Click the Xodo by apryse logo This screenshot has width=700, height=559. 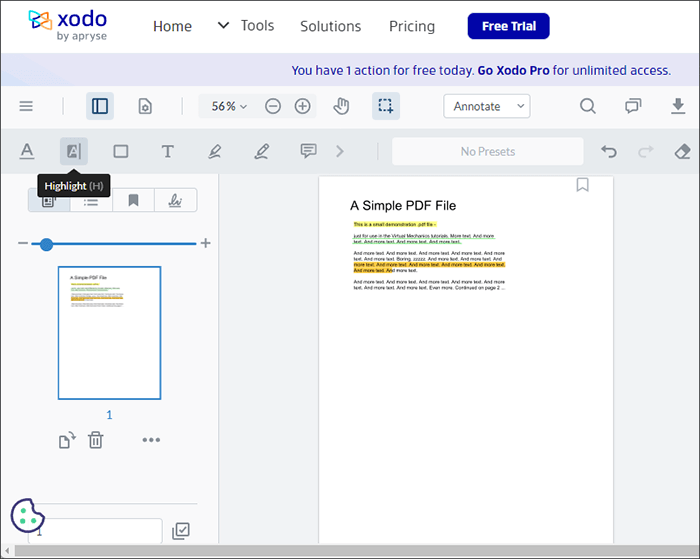(68, 25)
